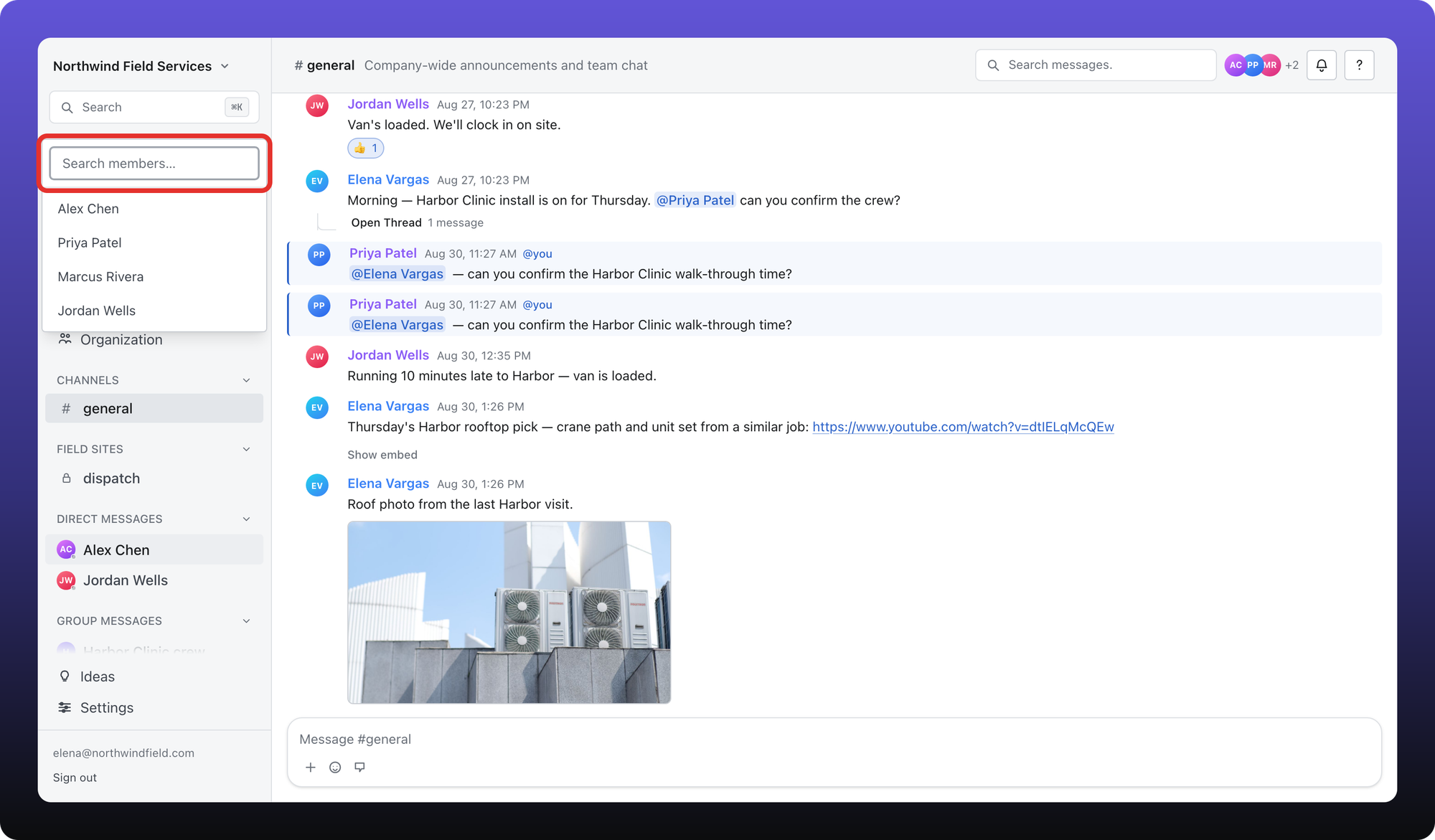
Task: Click the @Elena Vargas mention in first Priya message
Action: [x=397, y=274]
